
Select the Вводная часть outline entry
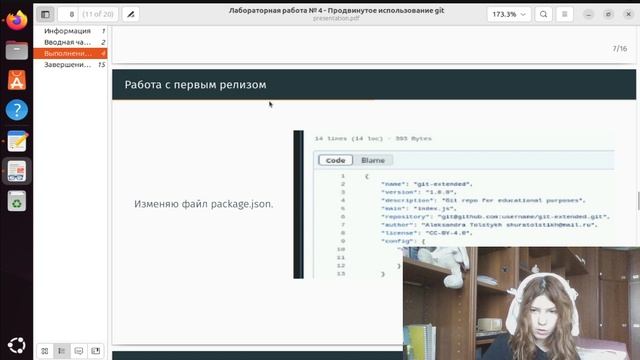click(x=70, y=42)
